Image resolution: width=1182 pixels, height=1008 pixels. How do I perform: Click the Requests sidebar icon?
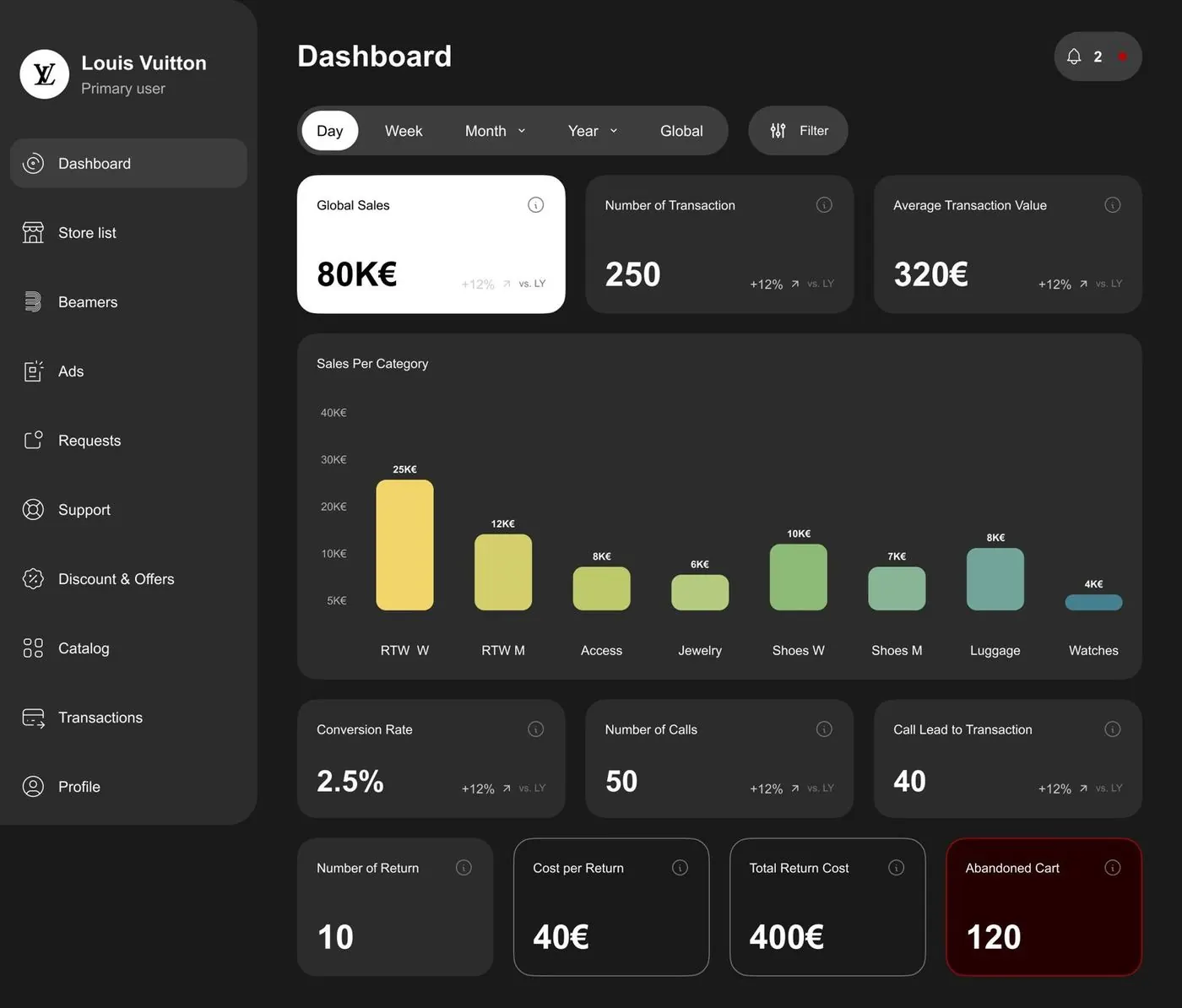pos(33,440)
